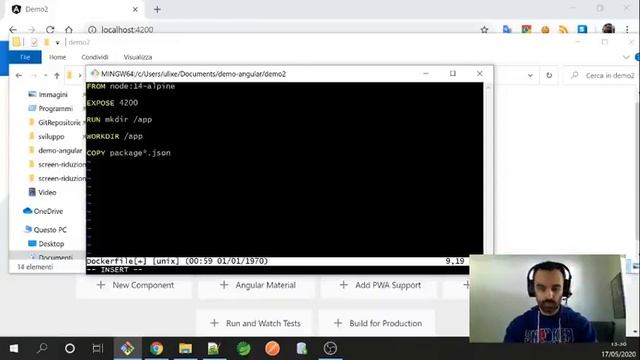Open Windows taskbar search
Viewport: 640px width, 360px height.
(42, 349)
